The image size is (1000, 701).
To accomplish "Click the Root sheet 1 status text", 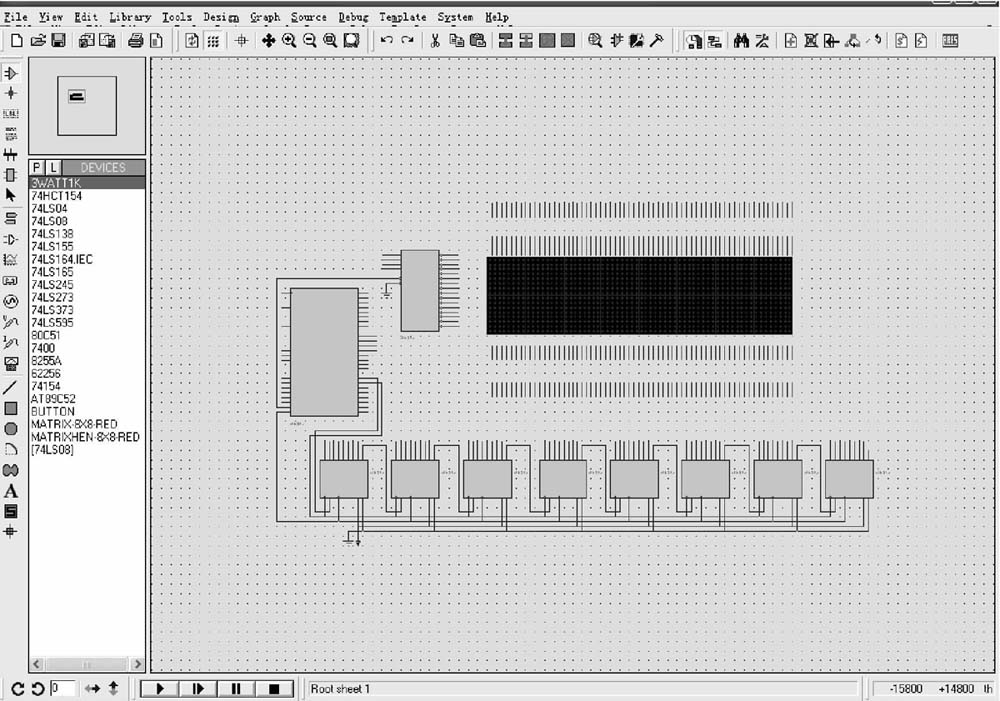I will (x=340, y=689).
